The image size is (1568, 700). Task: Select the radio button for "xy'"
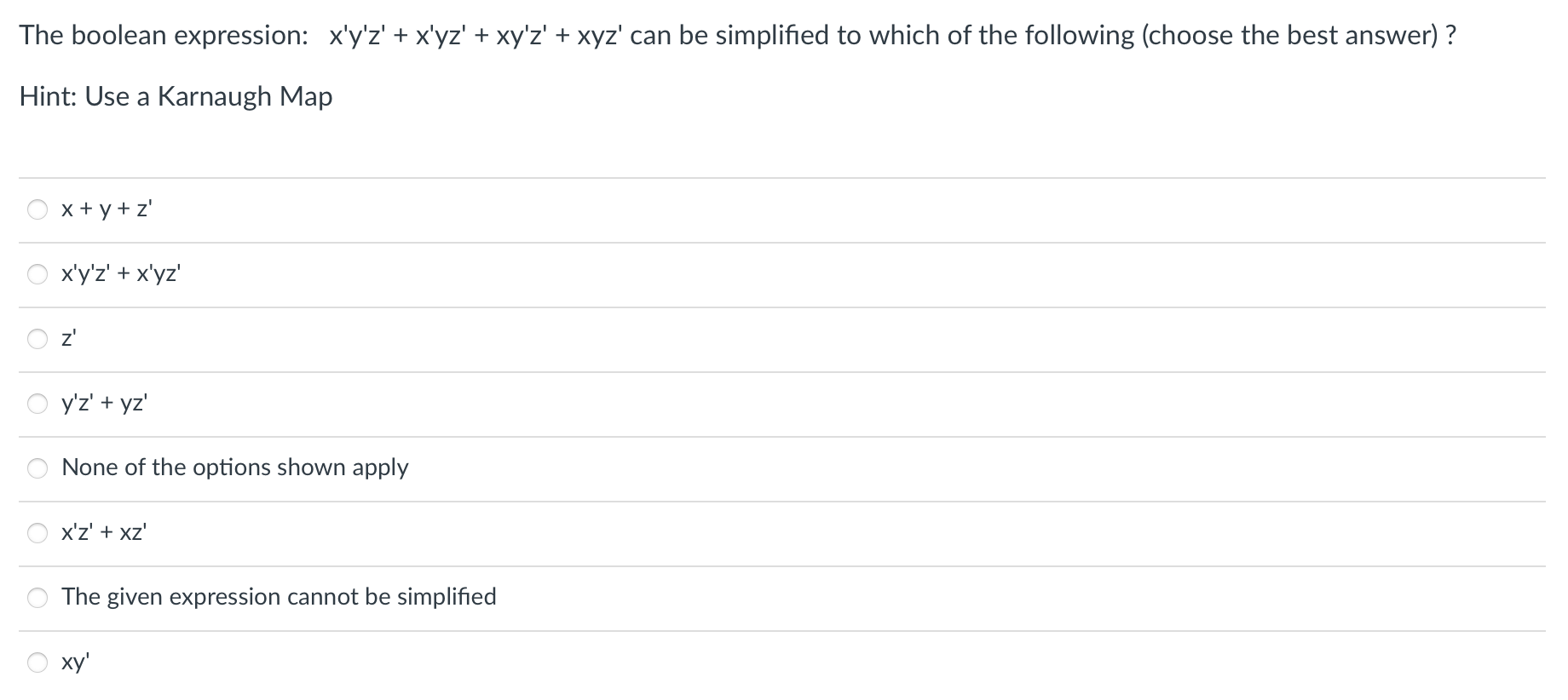pyautogui.click(x=37, y=662)
